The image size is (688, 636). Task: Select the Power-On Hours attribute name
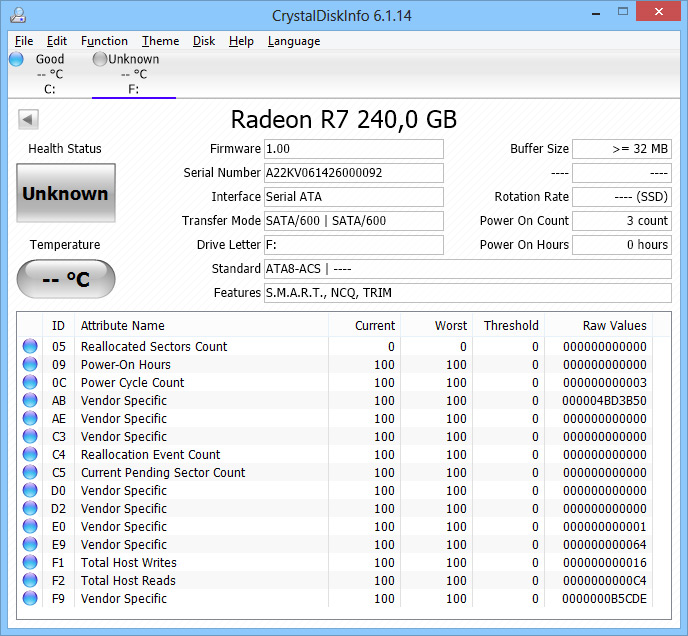pos(125,364)
